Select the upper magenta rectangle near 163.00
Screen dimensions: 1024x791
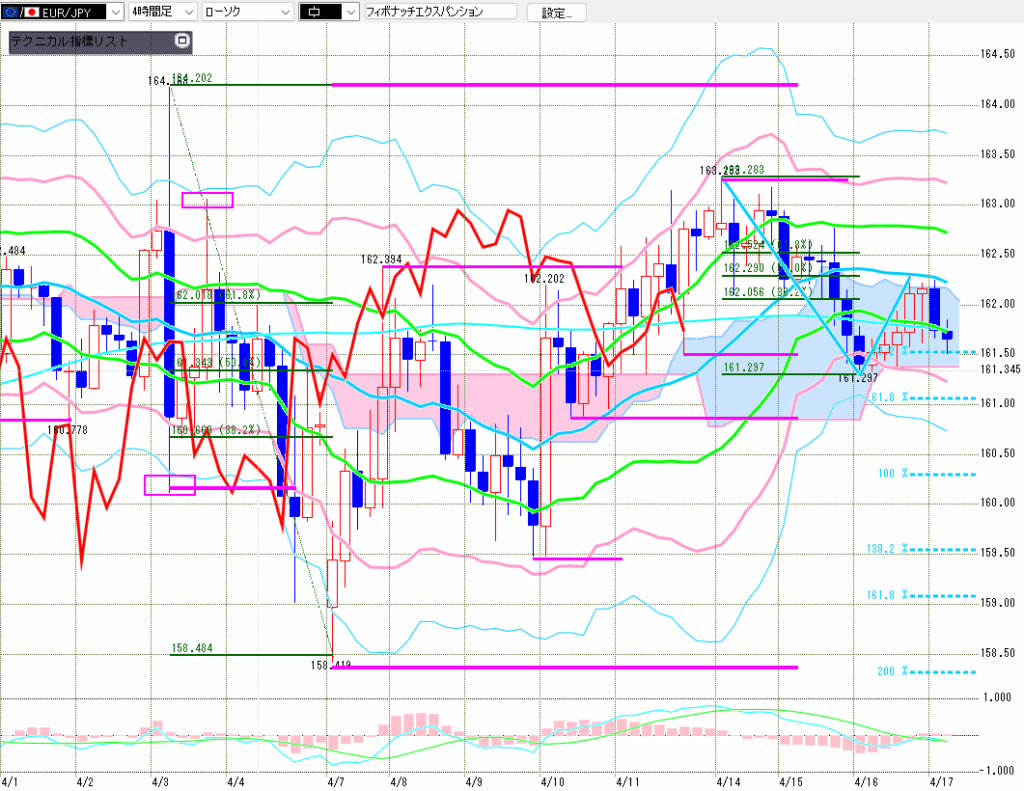[207, 199]
